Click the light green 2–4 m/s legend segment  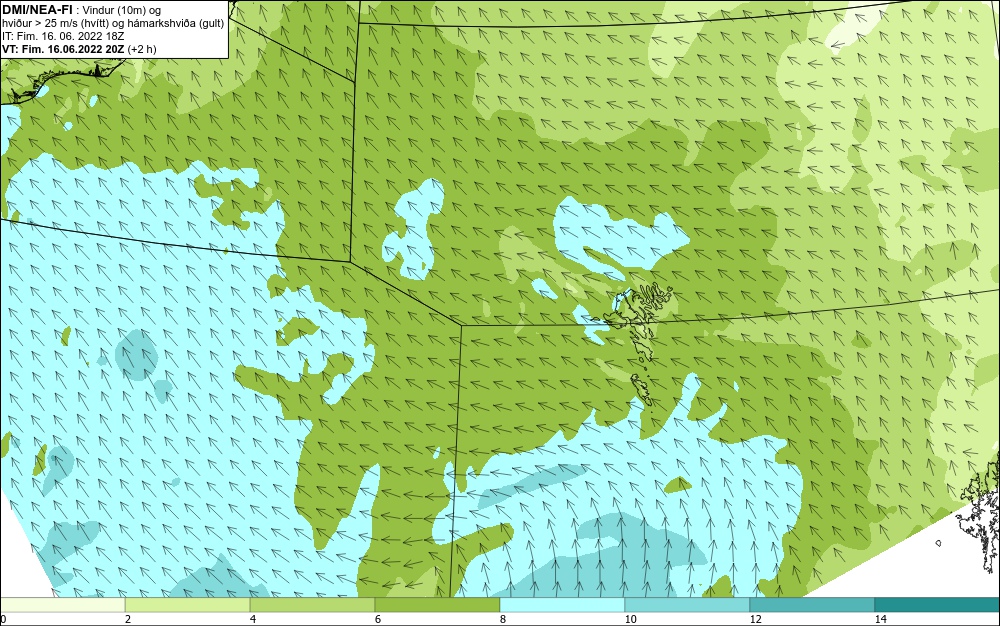(188, 605)
